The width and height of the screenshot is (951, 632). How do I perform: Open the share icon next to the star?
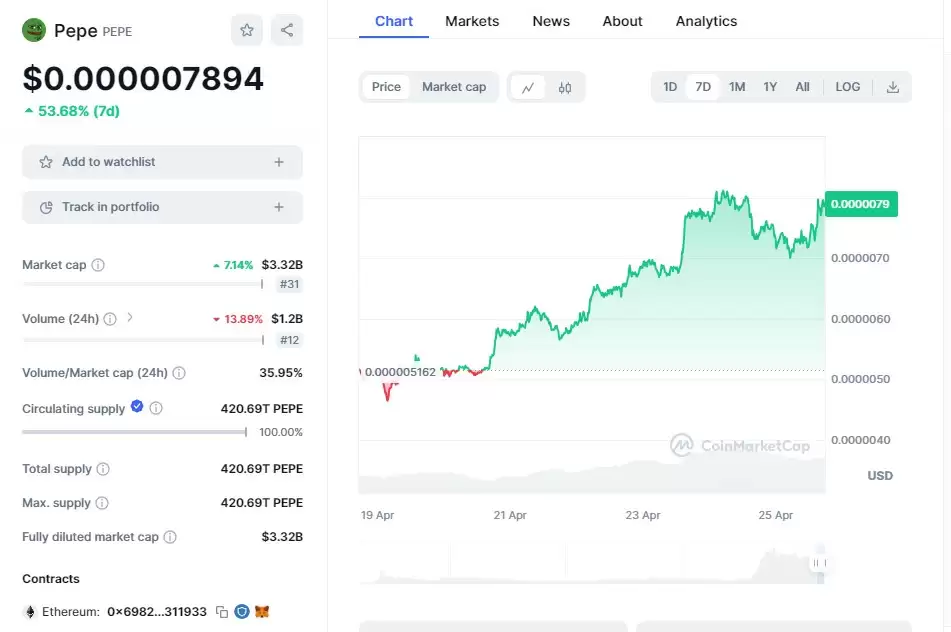pyautogui.click(x=287, y=30)
